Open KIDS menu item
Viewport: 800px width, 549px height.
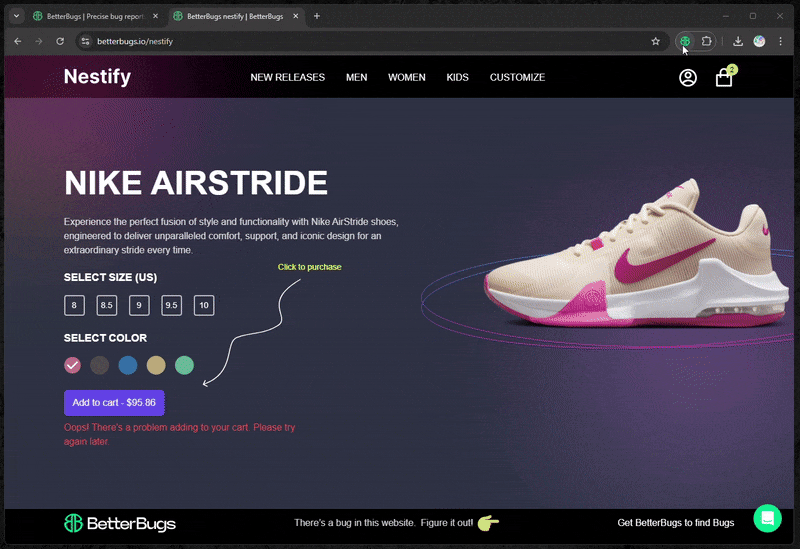click(458, 78)
